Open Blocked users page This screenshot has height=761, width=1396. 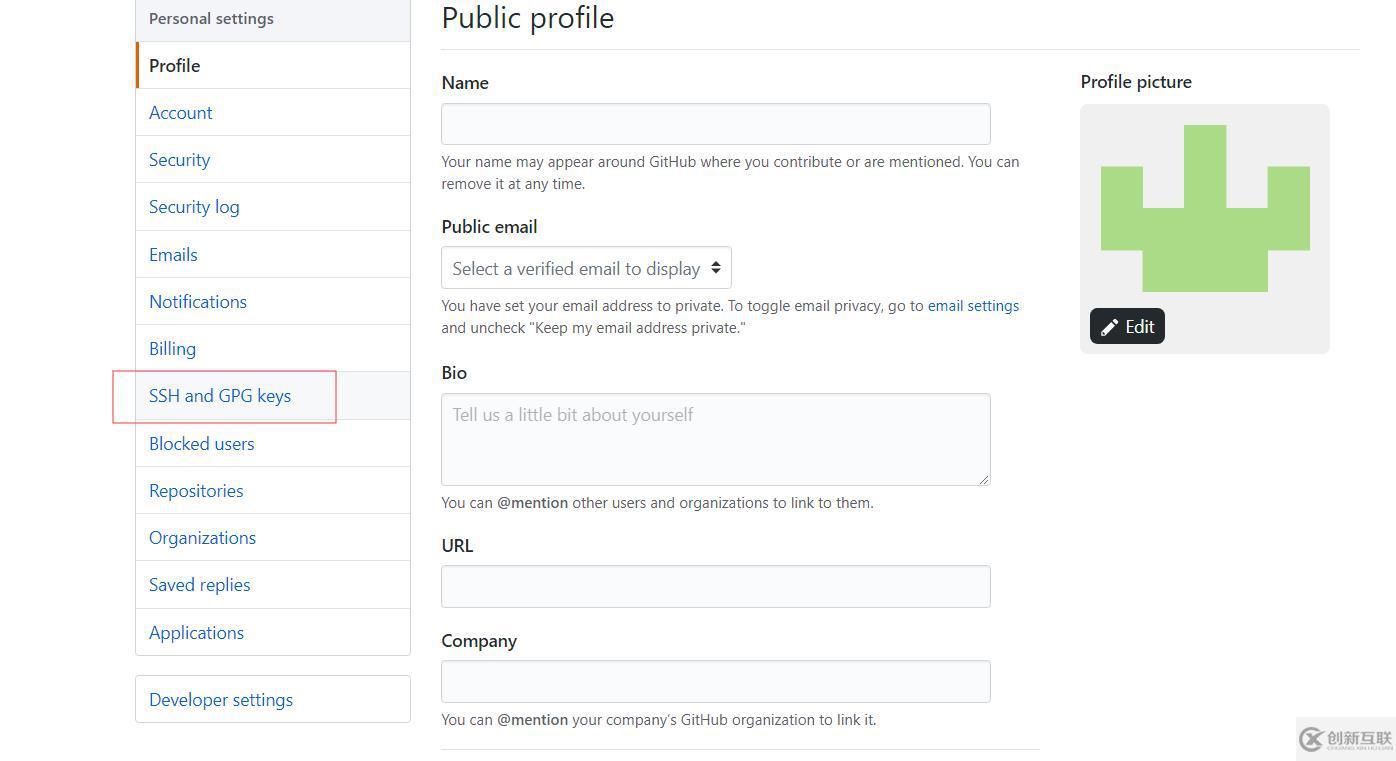click(x=273, y=443)
